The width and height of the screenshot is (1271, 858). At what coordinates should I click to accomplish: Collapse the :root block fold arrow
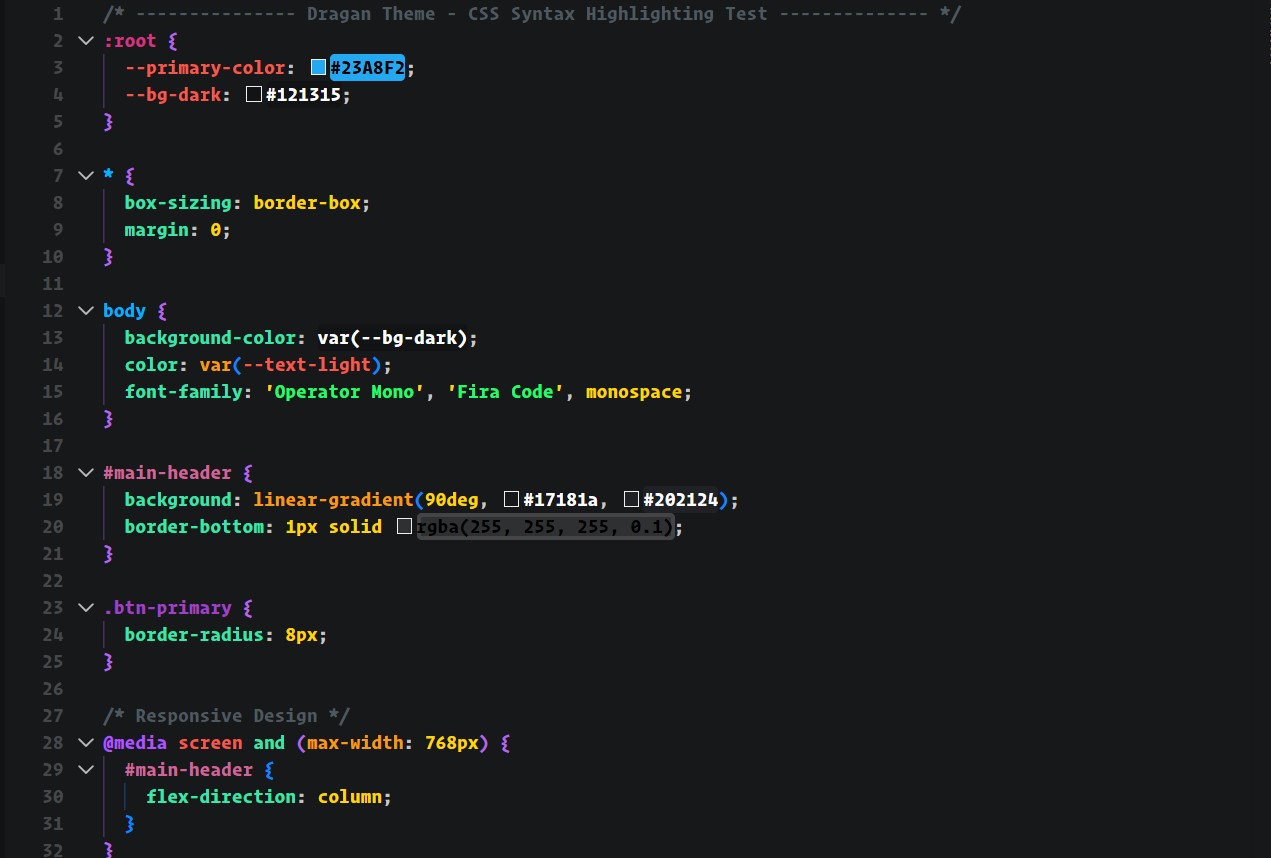tap(85, 41)
